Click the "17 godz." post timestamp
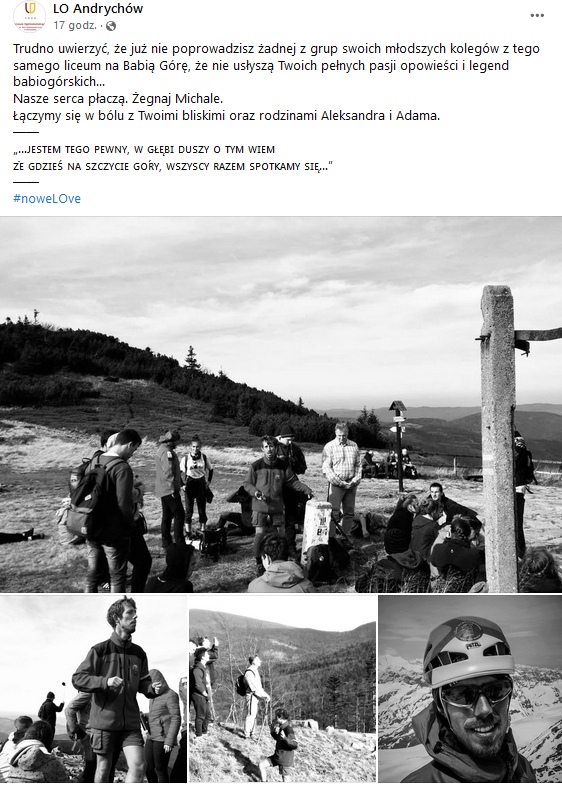562x790 pixels. coord(75,25)
